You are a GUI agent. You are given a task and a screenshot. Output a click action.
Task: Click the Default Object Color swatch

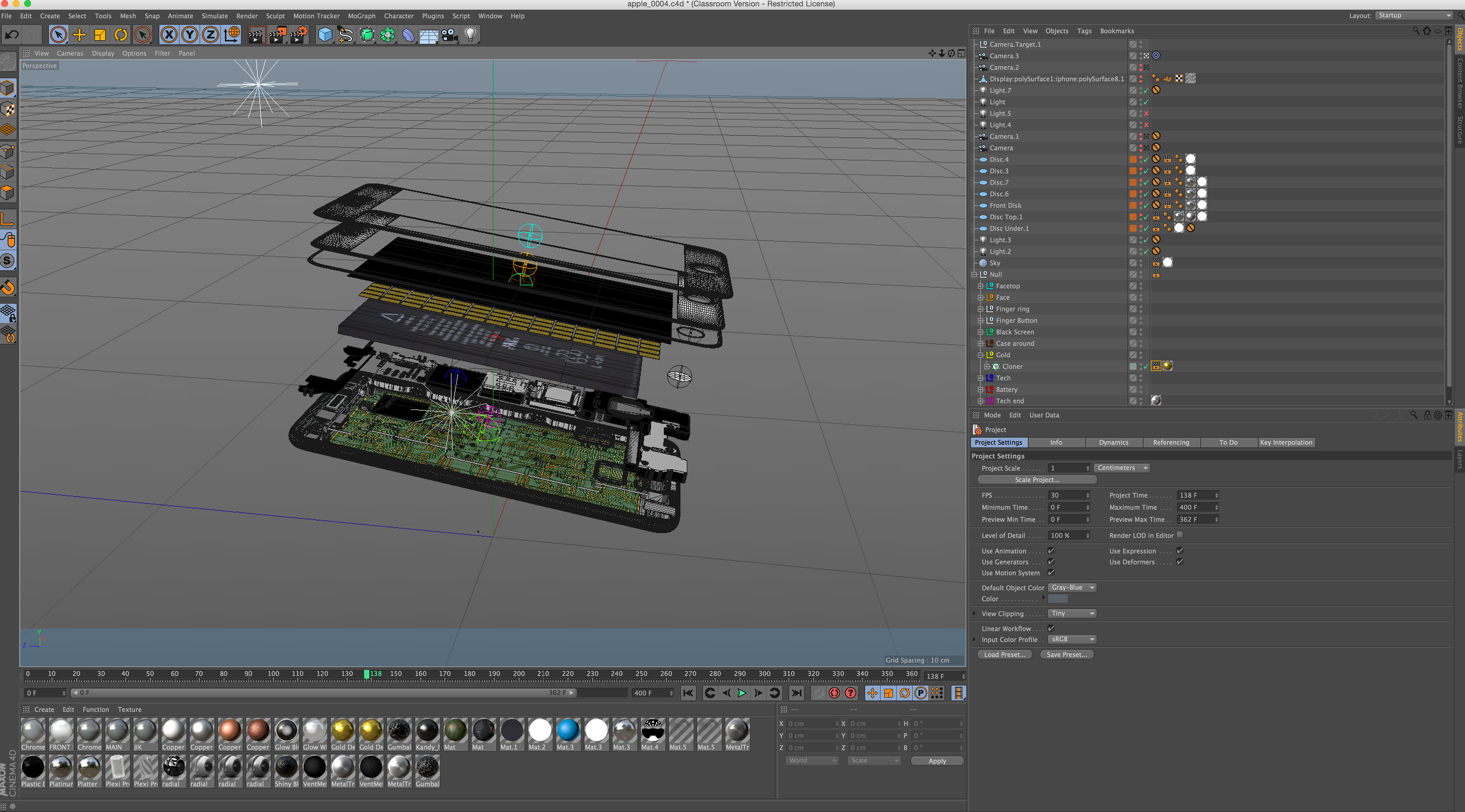click(x=1058, y=599)
